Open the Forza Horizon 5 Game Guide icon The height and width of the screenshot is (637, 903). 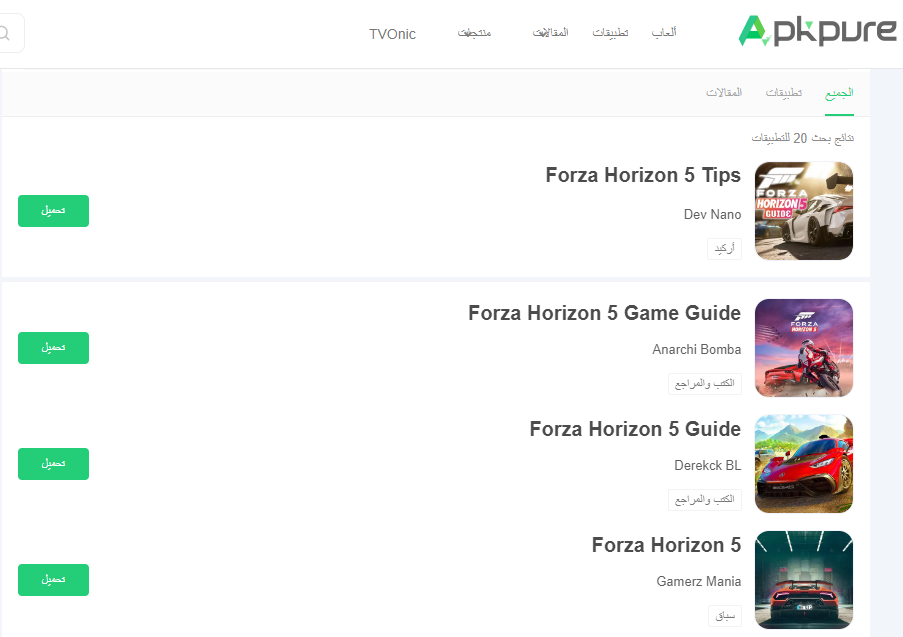804,348
